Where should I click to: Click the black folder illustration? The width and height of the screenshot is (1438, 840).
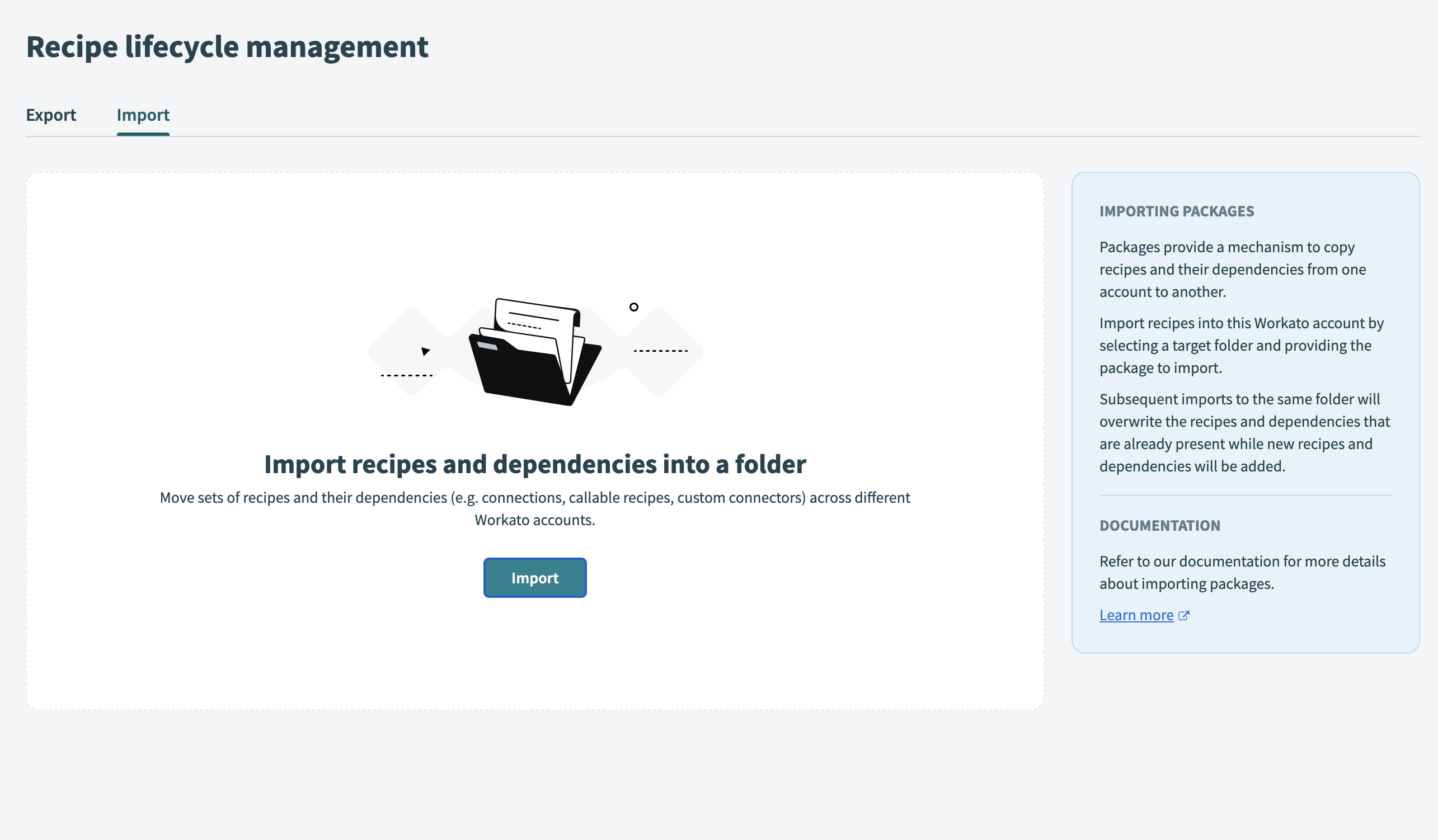click(x=522, y=374)
